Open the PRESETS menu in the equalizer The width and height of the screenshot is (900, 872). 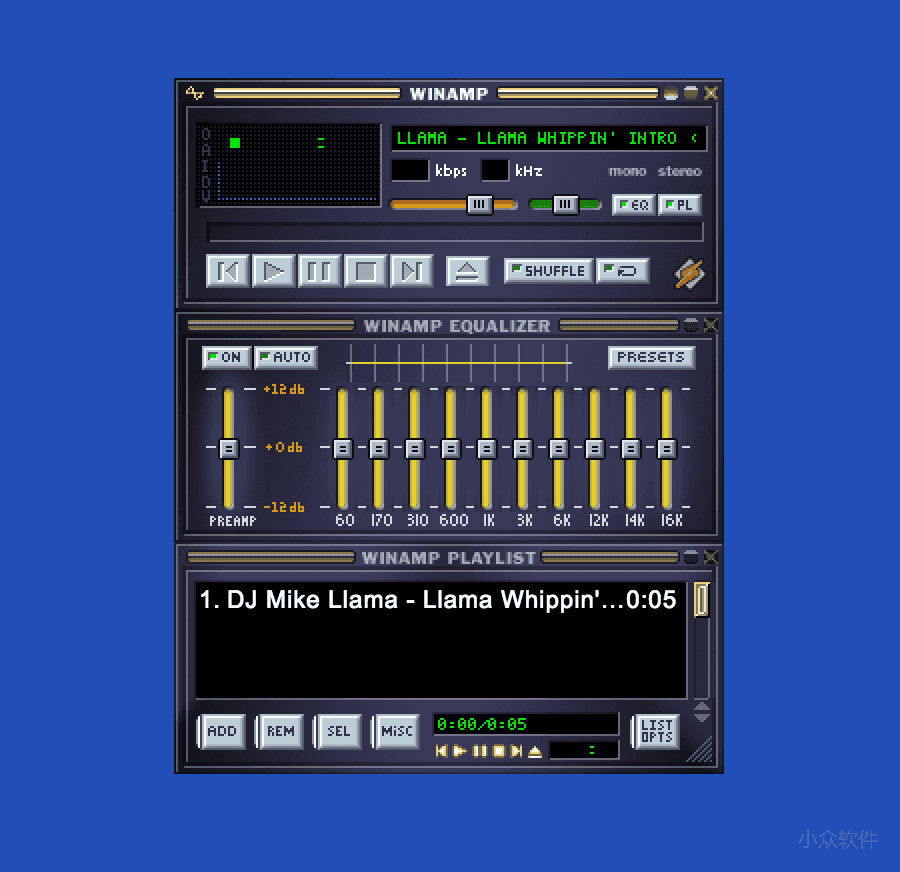[651, 357]
